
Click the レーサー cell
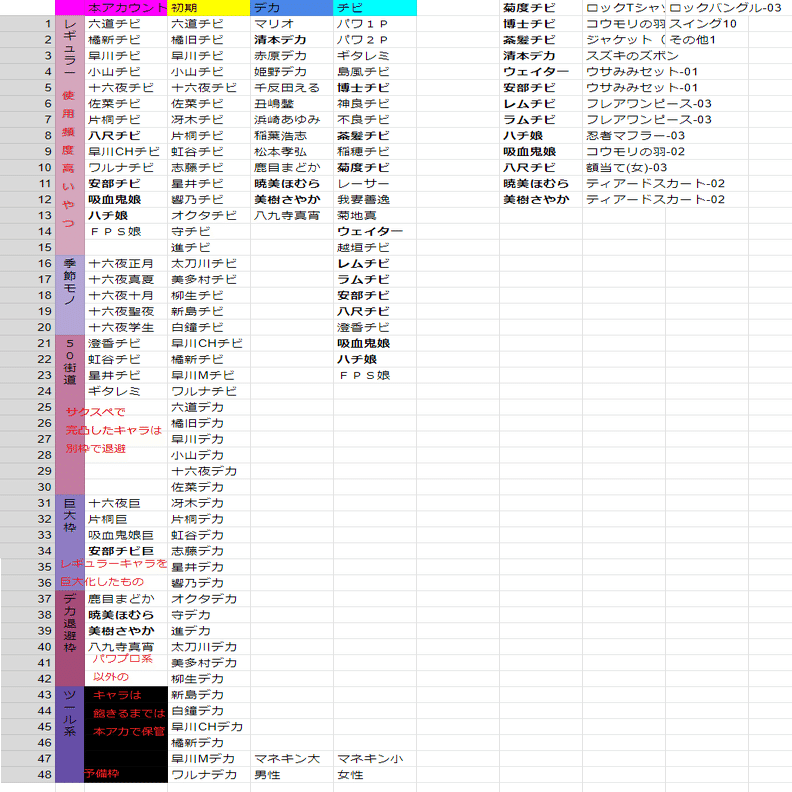pyautogui.click(x=375, y=184)
